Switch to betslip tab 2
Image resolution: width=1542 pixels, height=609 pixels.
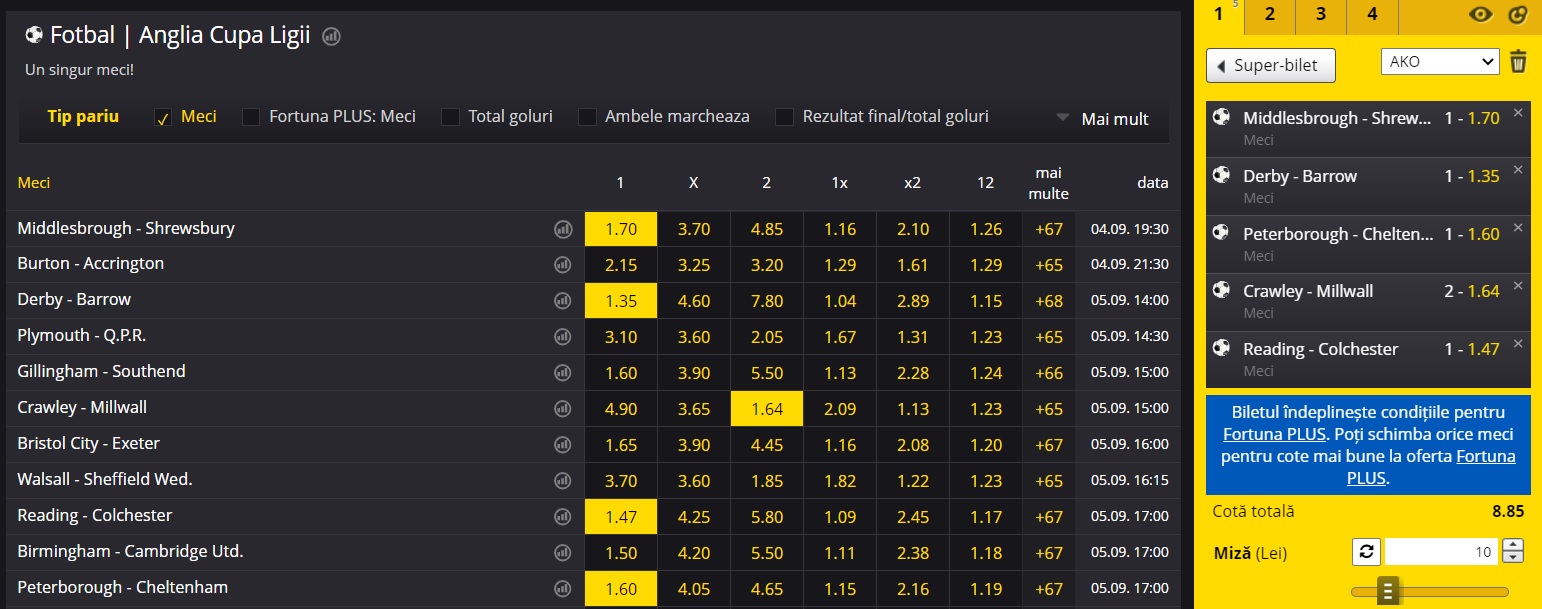pyautogui.click(x=1269, y=15)
